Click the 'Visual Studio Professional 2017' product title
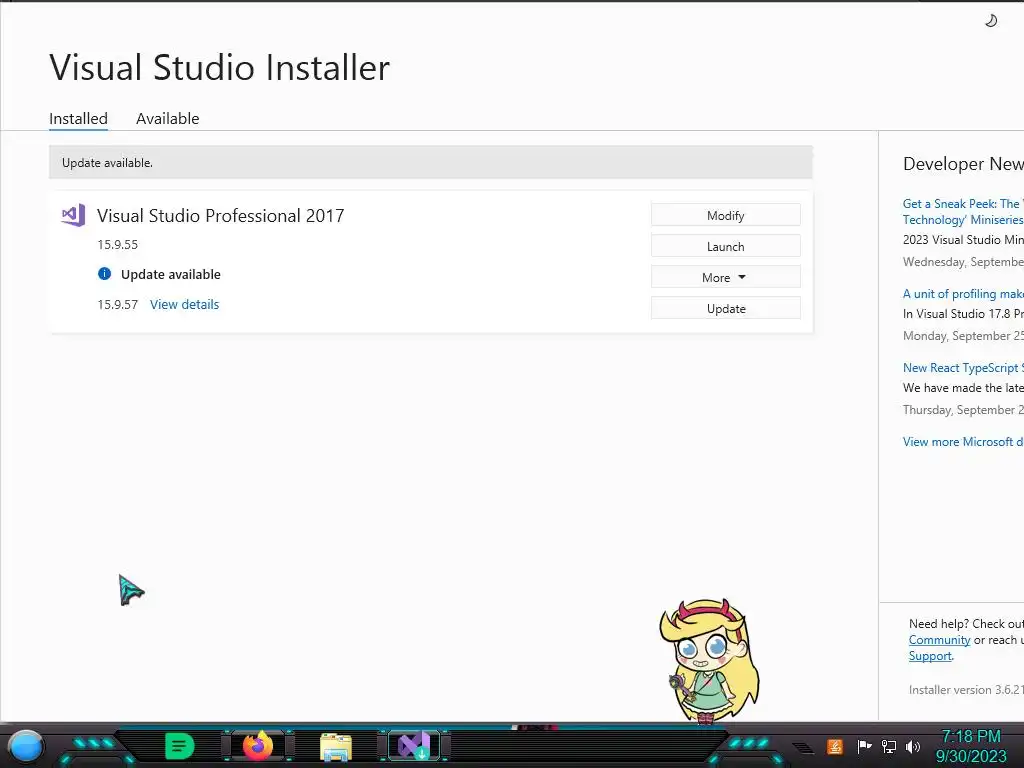The width and height of the screenshot is (1024, 768). 221,216
